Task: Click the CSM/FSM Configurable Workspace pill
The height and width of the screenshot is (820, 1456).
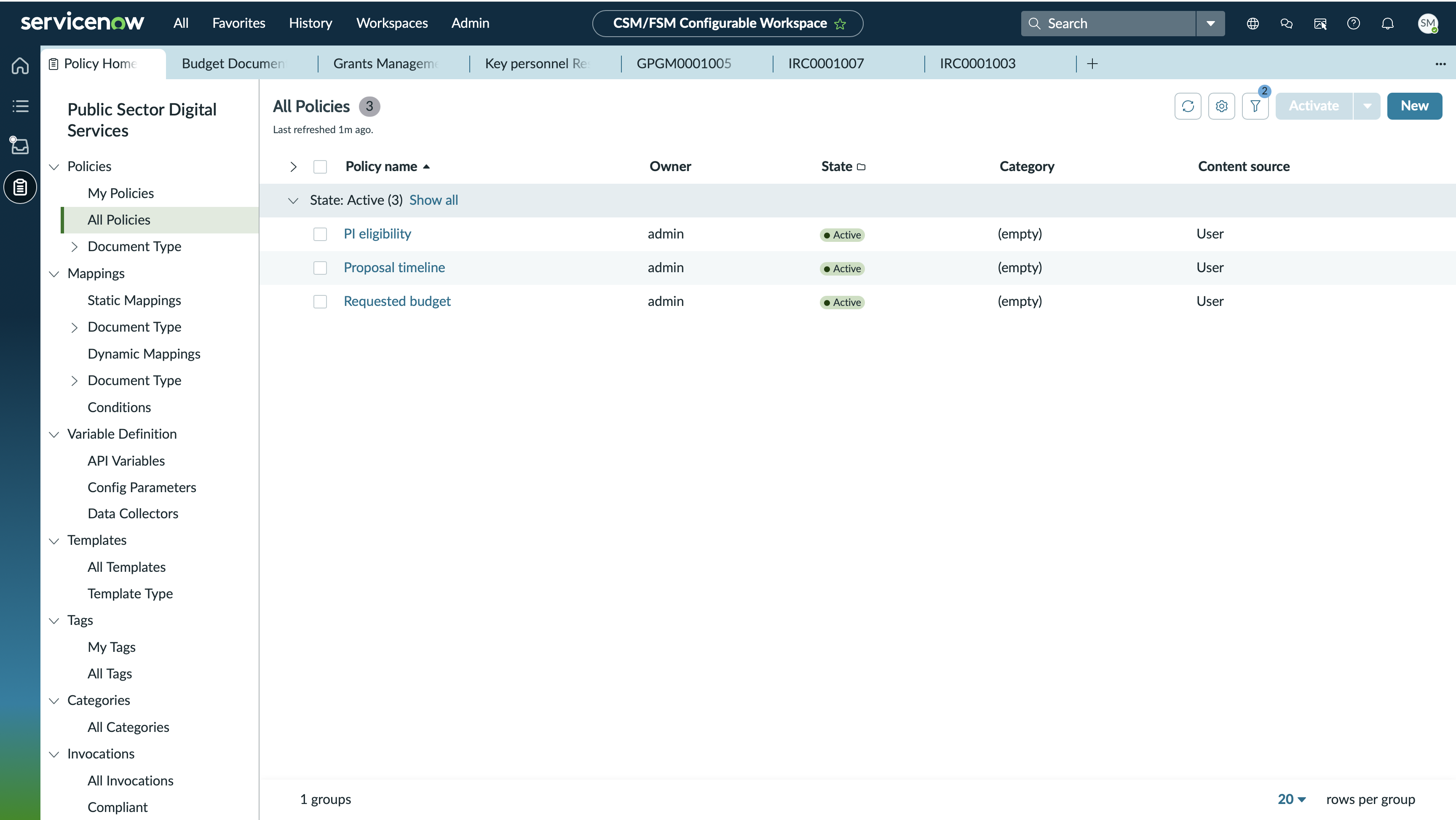Action: point(728,23)
